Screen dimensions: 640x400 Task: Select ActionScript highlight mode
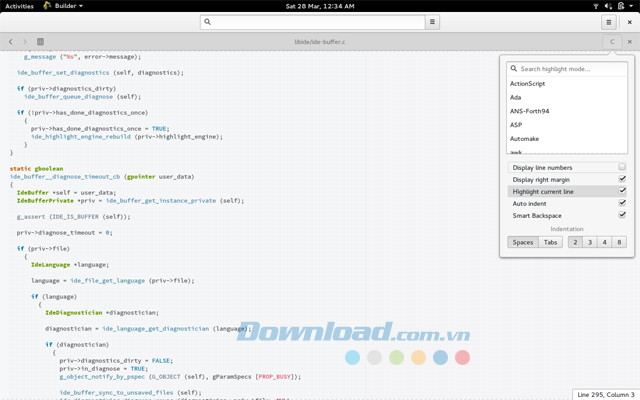coord(528,84)
